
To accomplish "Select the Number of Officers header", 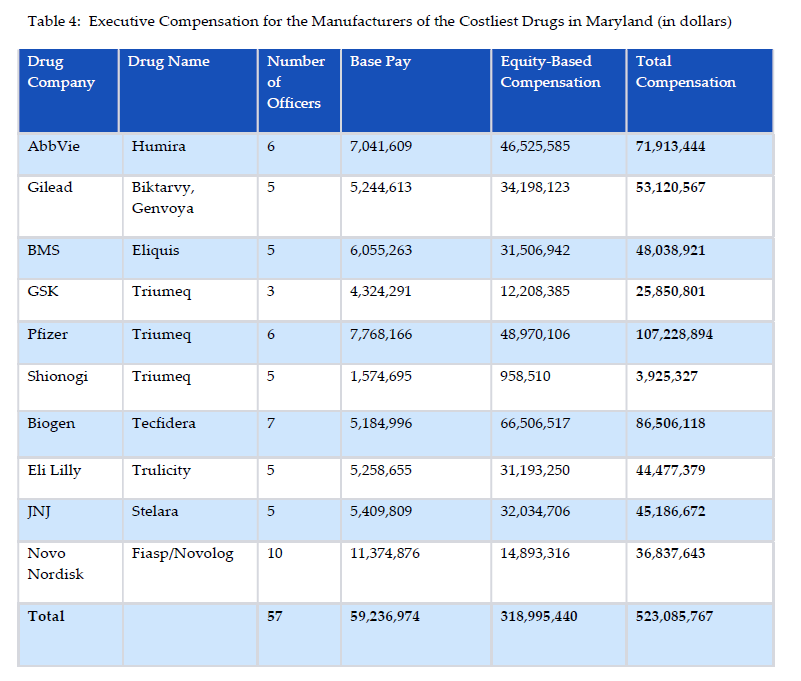I will [x=295, y=82].
